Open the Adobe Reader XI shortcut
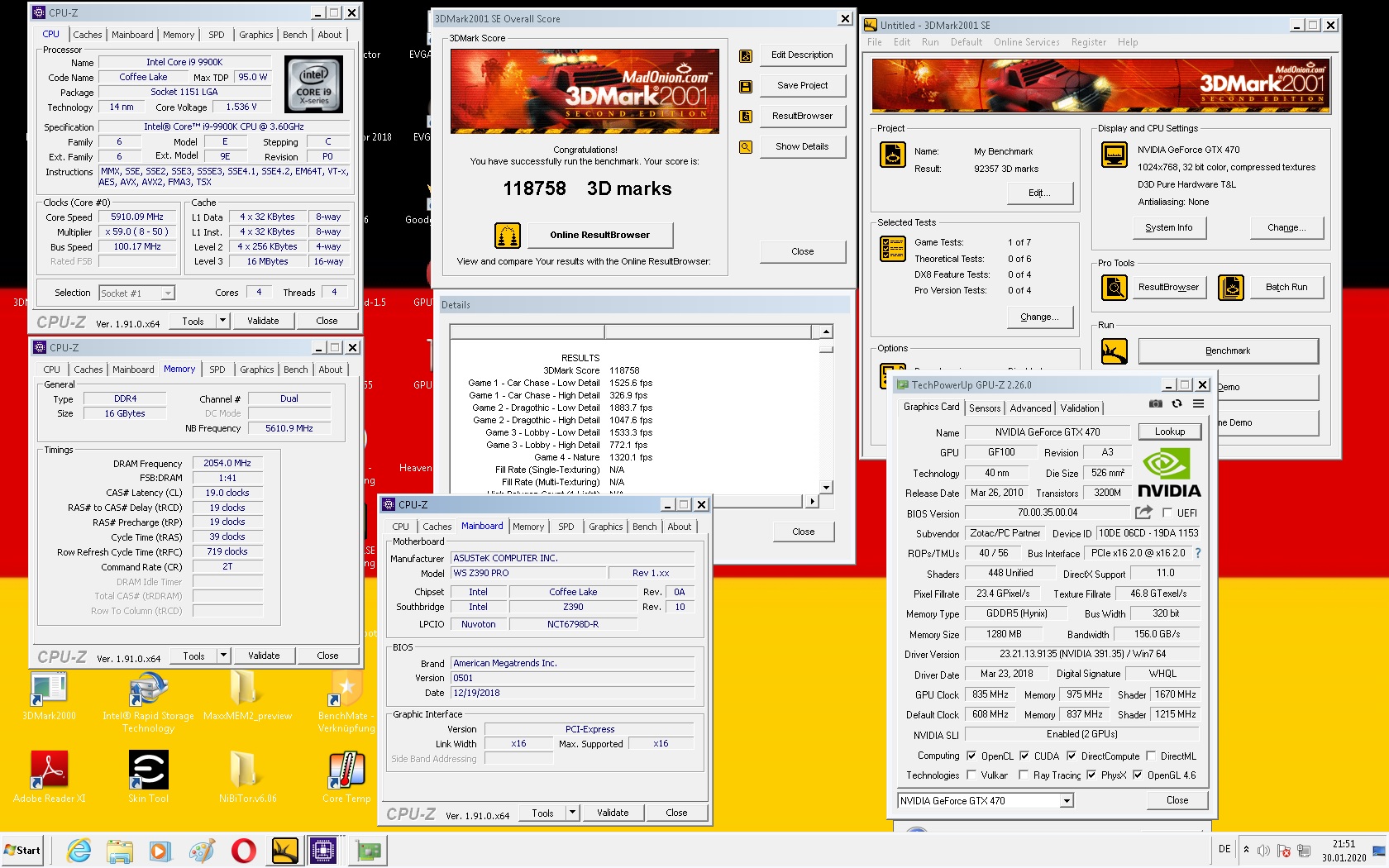The image size is (1389, 868). tap(50, 777)
